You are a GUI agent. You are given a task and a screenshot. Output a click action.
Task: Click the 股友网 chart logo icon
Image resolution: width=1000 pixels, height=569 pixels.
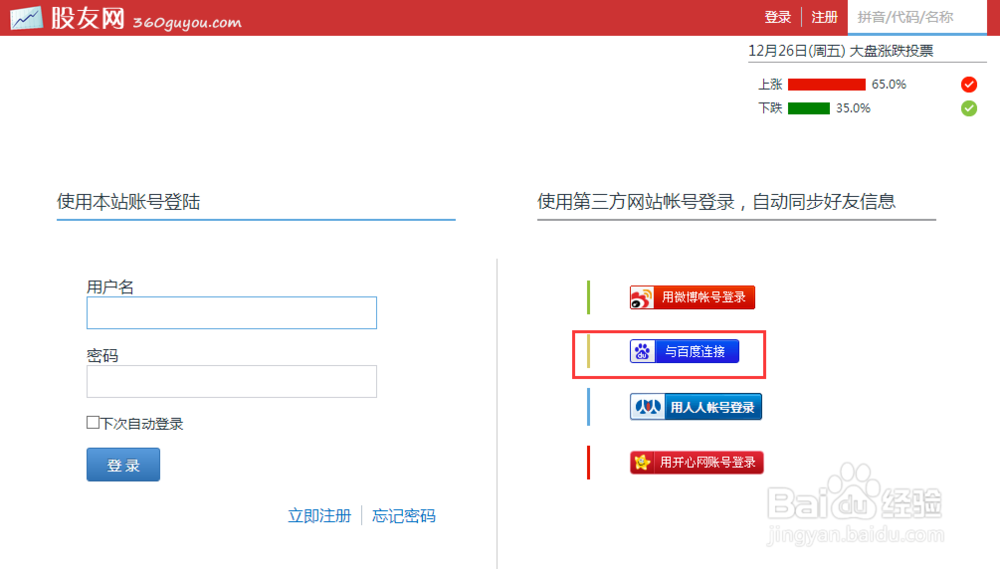click(x=27, y=18)
